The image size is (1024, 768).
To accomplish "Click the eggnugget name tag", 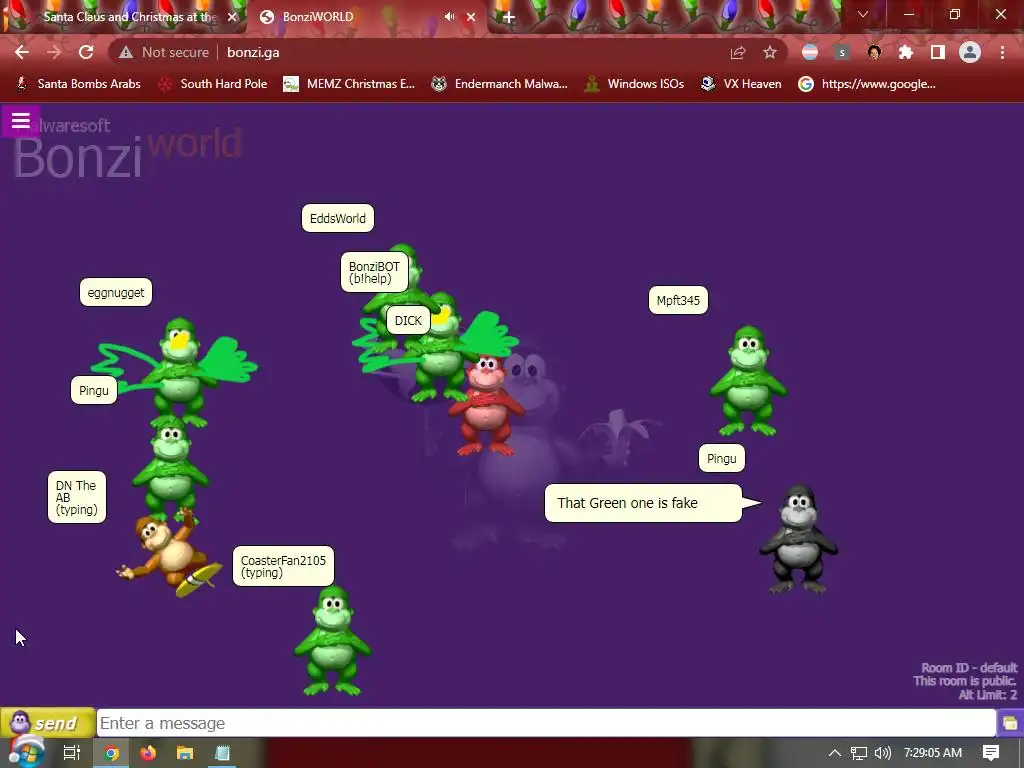I will point(116,293).
